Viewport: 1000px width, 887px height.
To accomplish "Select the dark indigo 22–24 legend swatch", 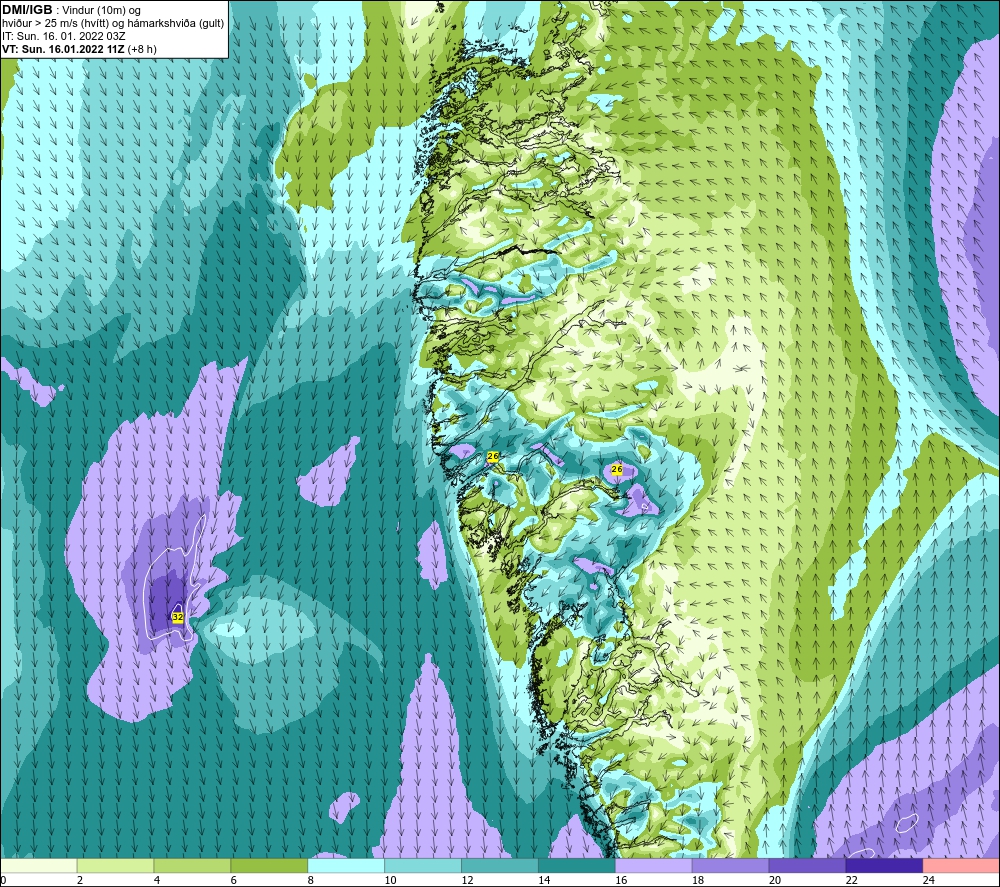I will (885, 865).
